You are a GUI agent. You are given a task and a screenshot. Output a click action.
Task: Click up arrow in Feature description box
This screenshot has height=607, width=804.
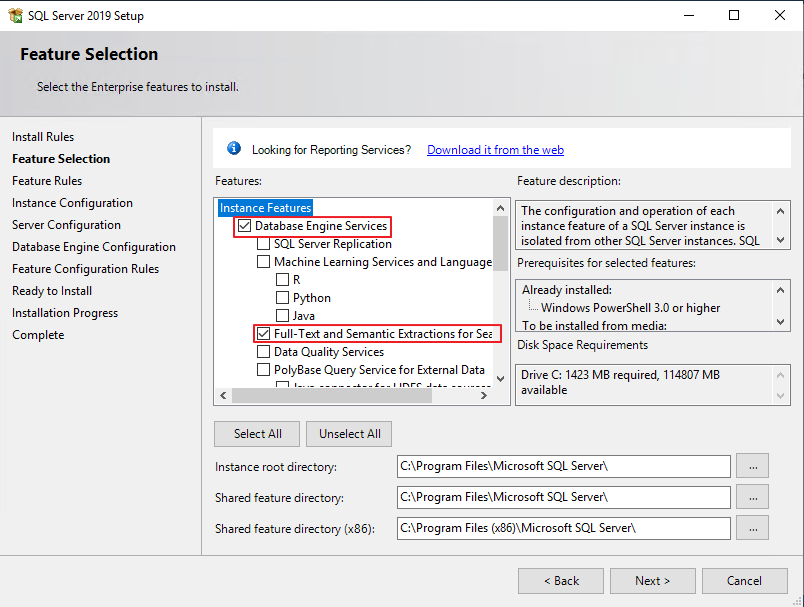(x=780, y=211)
